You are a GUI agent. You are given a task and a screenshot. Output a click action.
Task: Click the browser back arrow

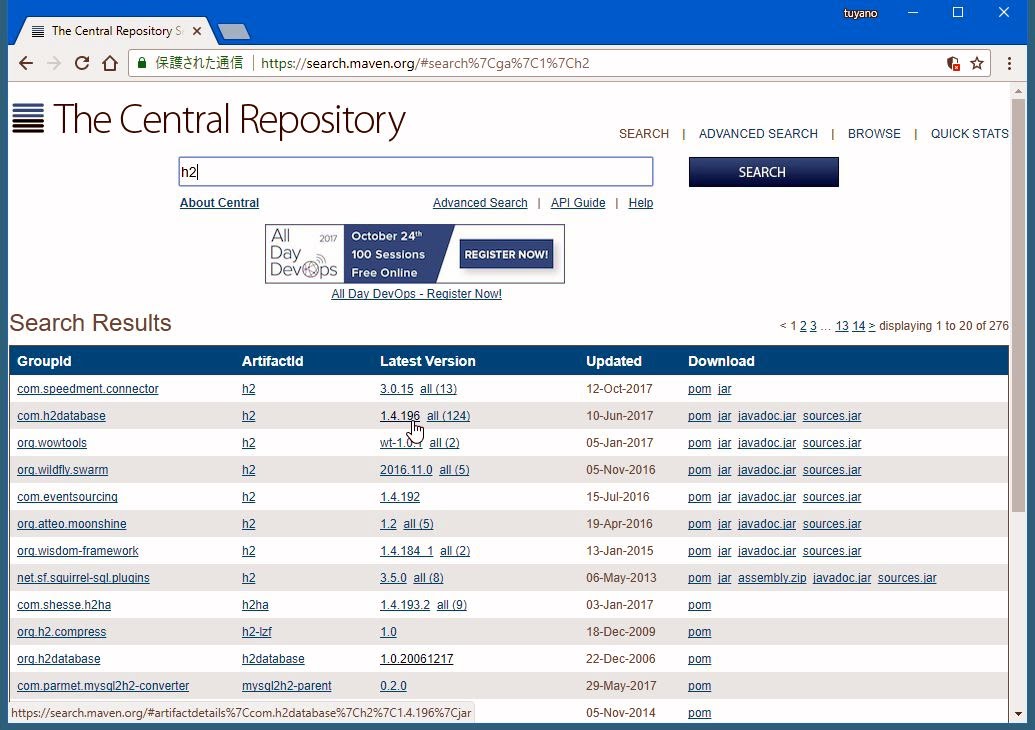tap(26, 63)
